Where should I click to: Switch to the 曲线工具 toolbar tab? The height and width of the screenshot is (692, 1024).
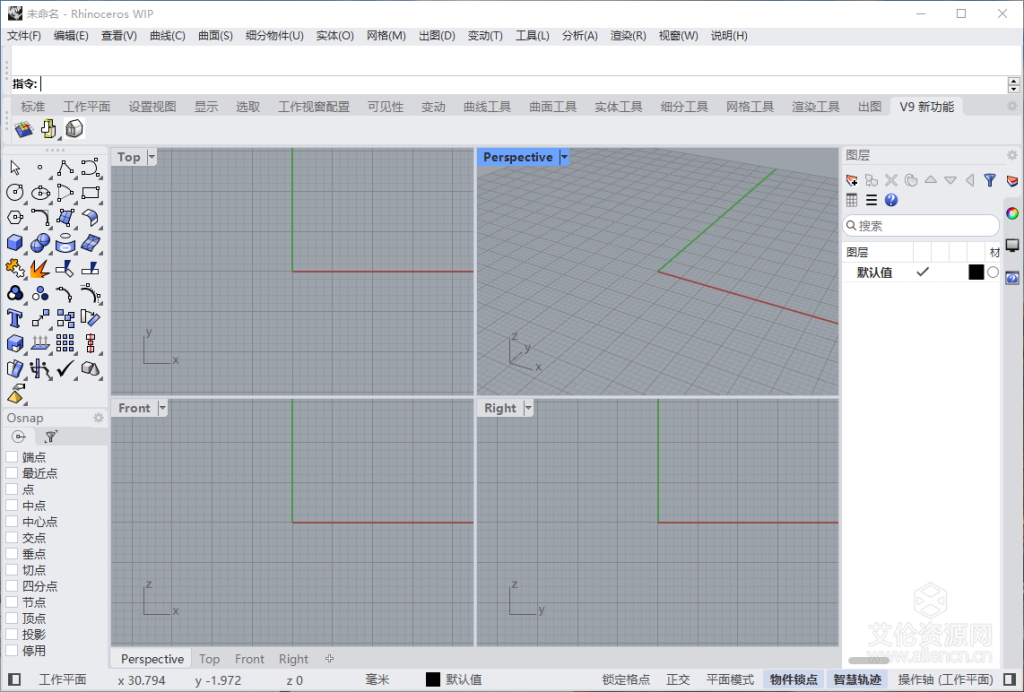[487, 106]
